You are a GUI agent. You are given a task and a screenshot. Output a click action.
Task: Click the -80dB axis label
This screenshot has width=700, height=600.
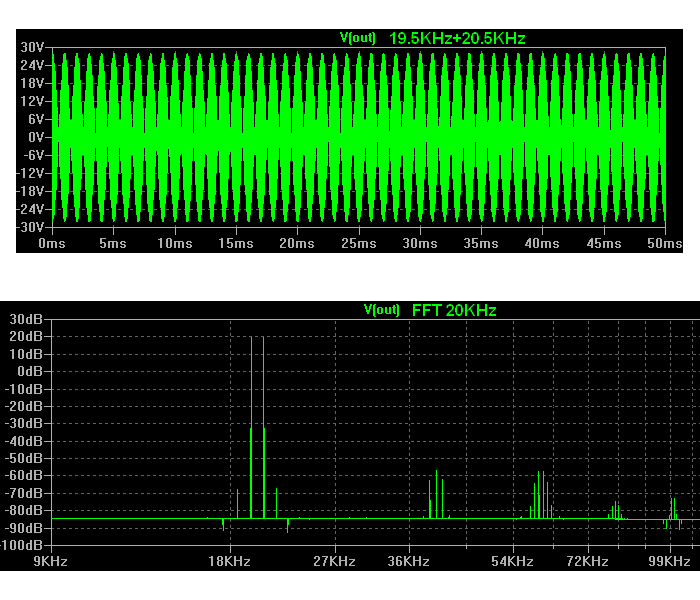(23, 510)
